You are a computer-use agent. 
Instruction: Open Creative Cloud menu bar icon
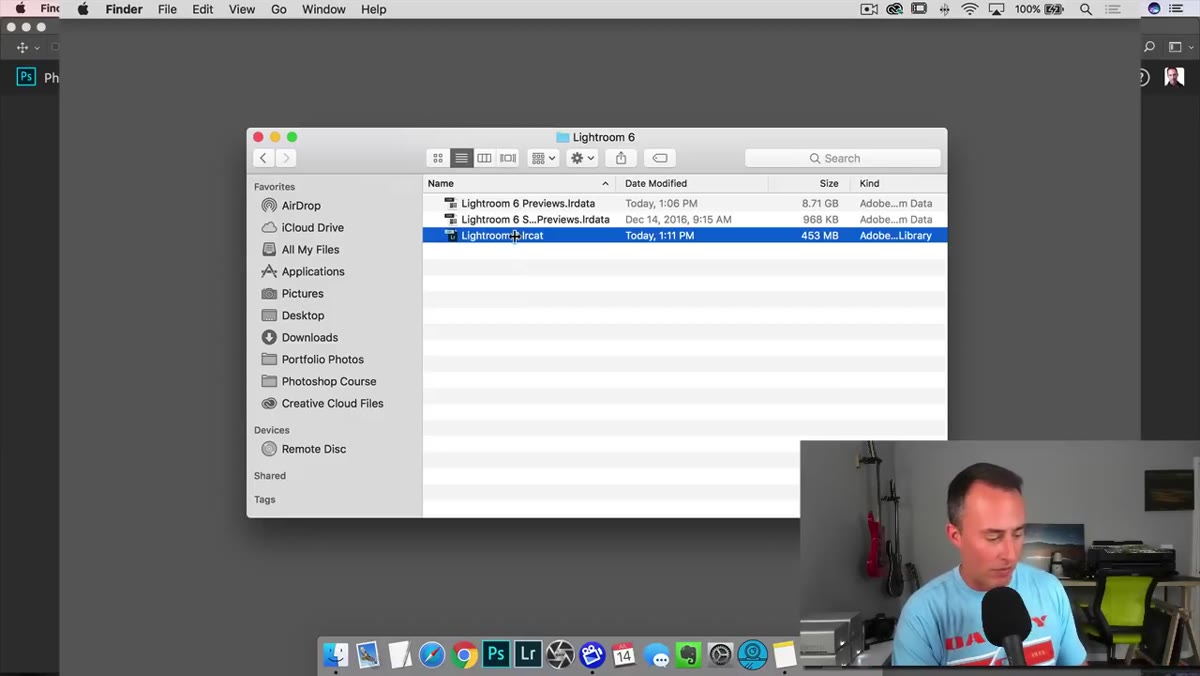895,9
